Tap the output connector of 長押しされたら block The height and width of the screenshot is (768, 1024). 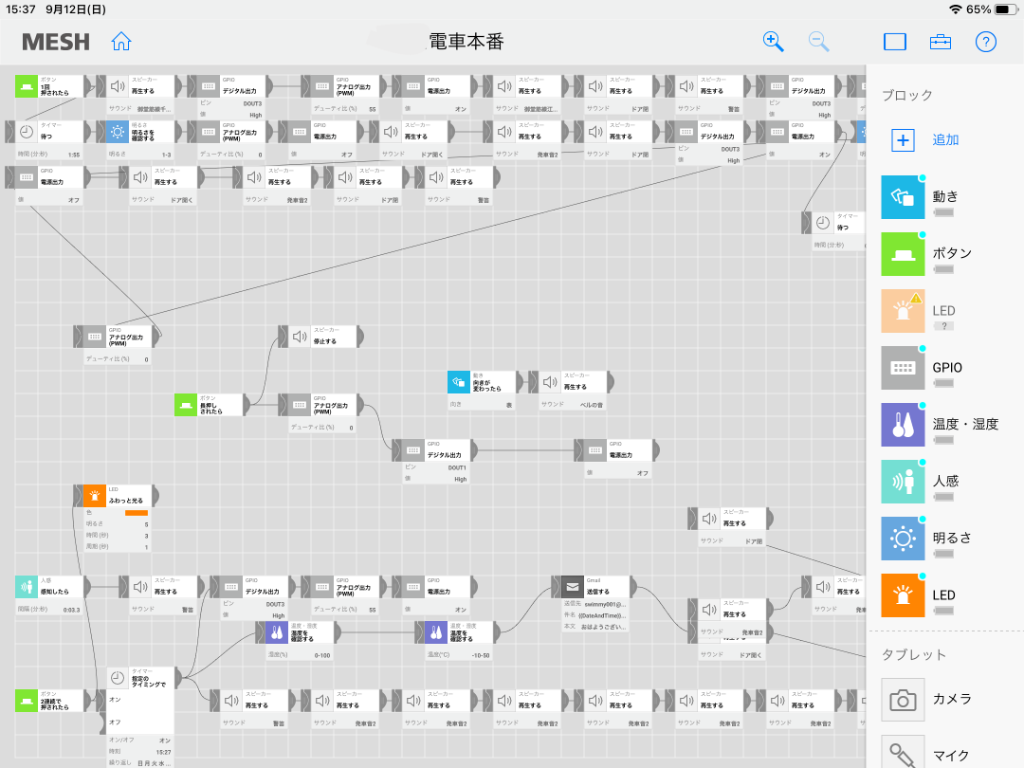(247, 405)
